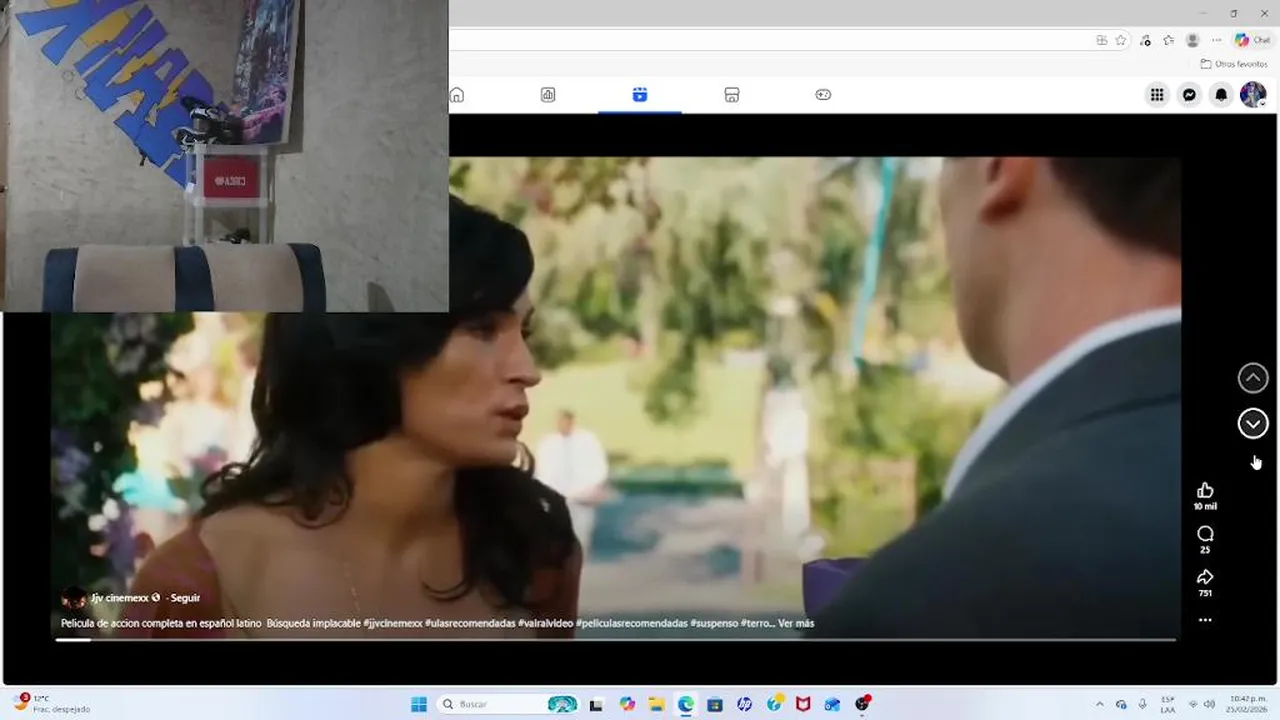Open the Facebook Home tab
Screen dimensions: 1280x720
coord(457,95)
